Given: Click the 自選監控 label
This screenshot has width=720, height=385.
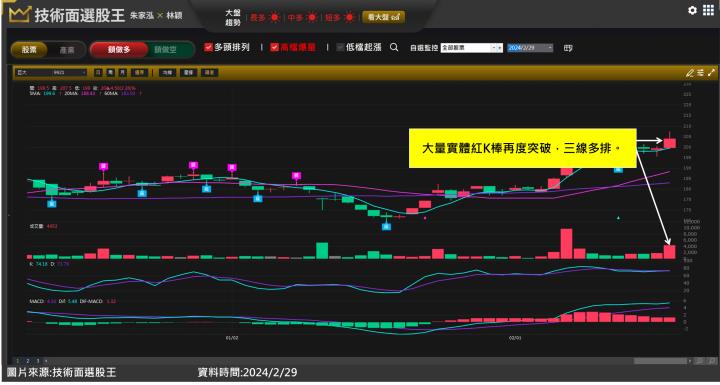Looking at the screenshot, I should coord(424,48).
